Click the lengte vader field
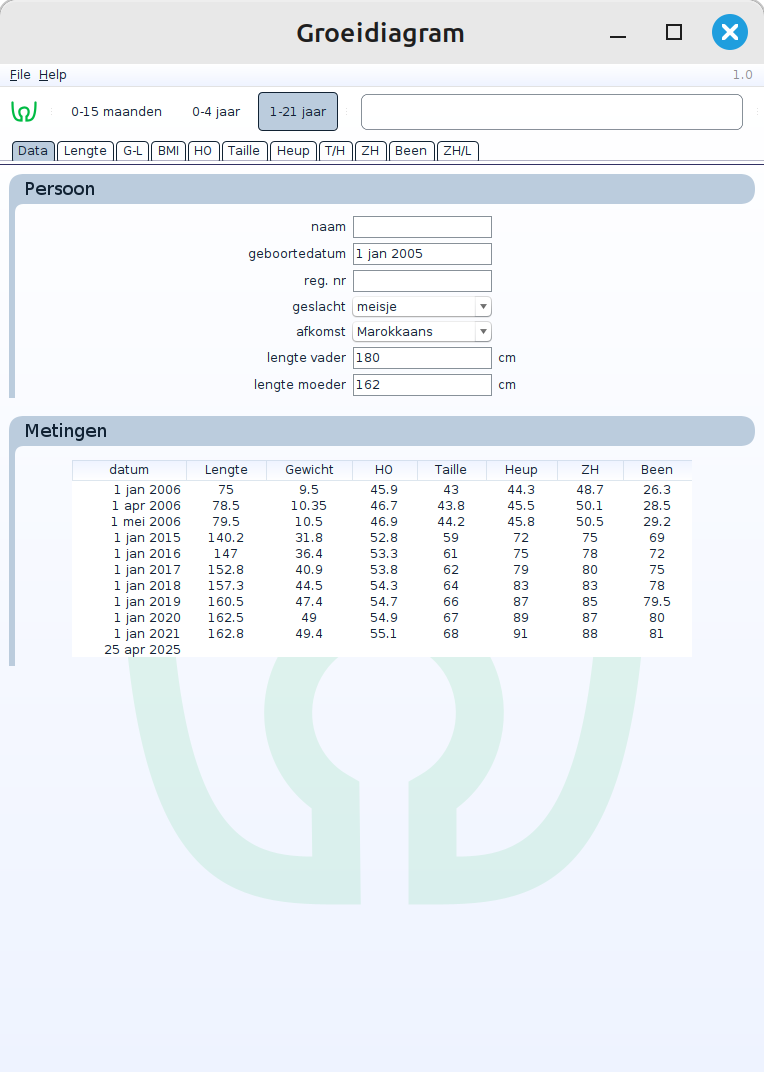The image size is (764, 1072). click(x=422, y=358)
